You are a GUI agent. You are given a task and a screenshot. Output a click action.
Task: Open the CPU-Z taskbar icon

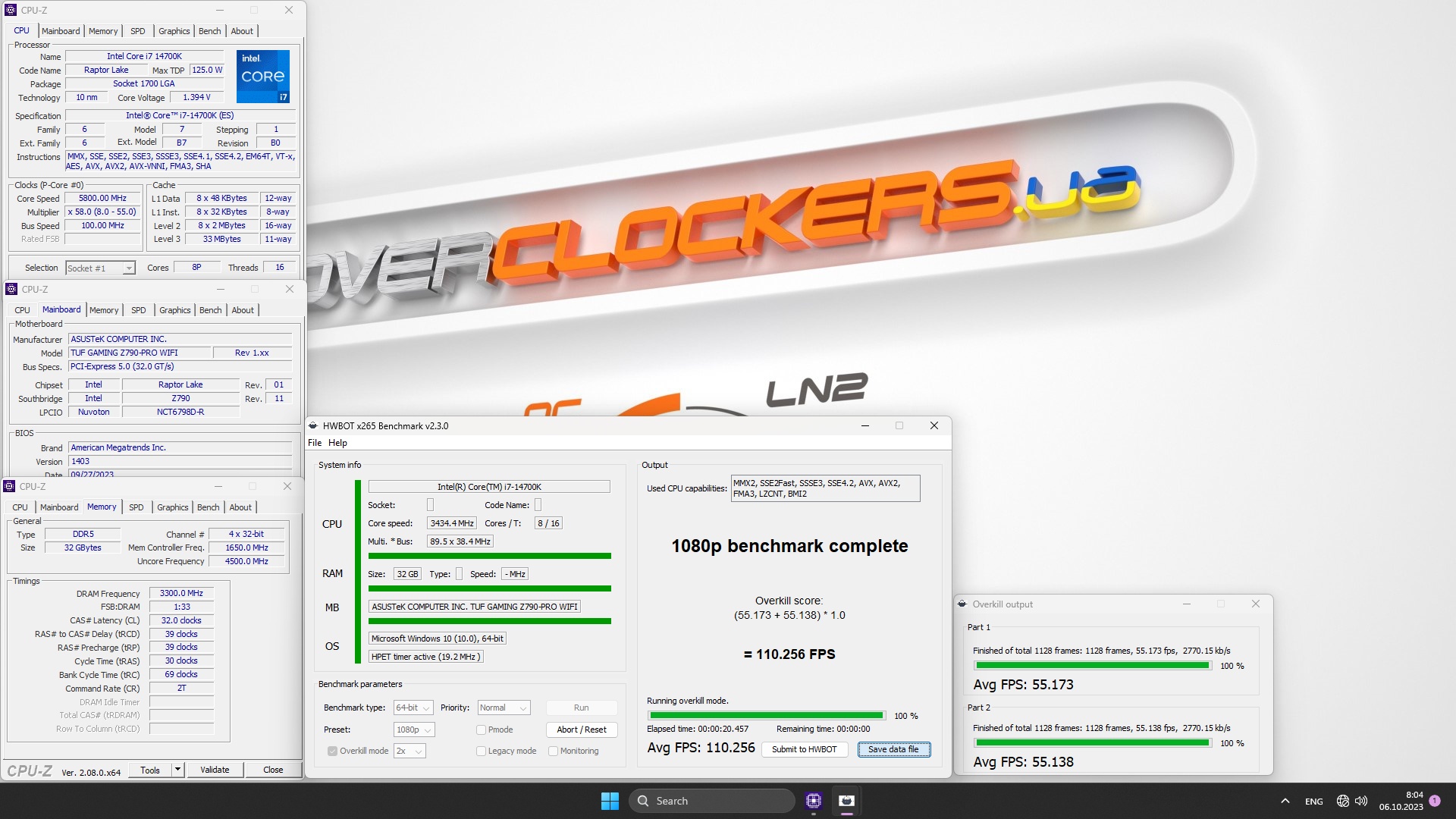pyautogui.click(x=814, y=801)
